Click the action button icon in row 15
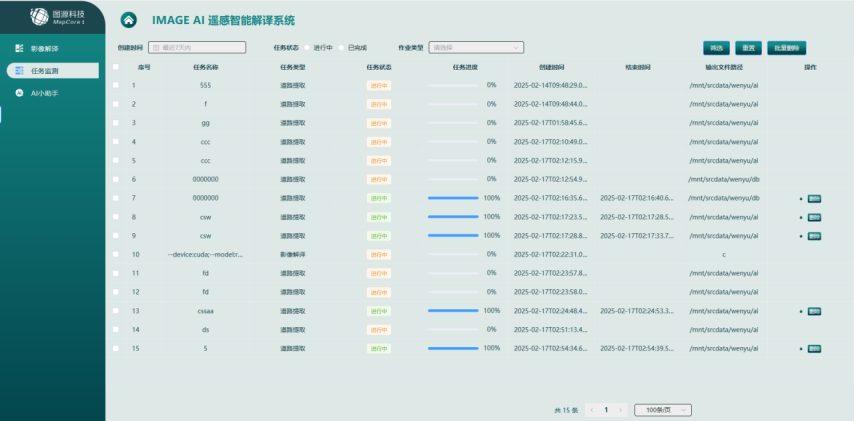Viewport: 855px width, 421px height. (814, 349)
